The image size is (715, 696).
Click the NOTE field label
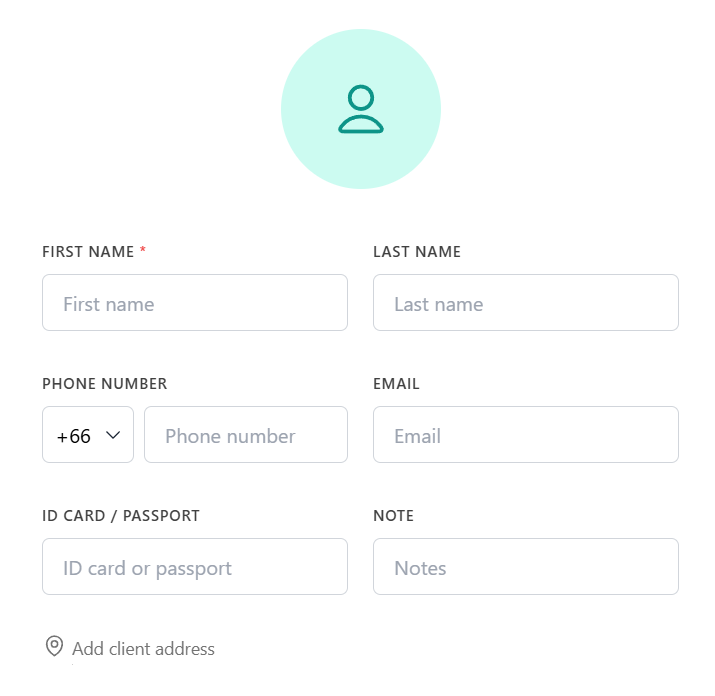(x=393, y=516)
